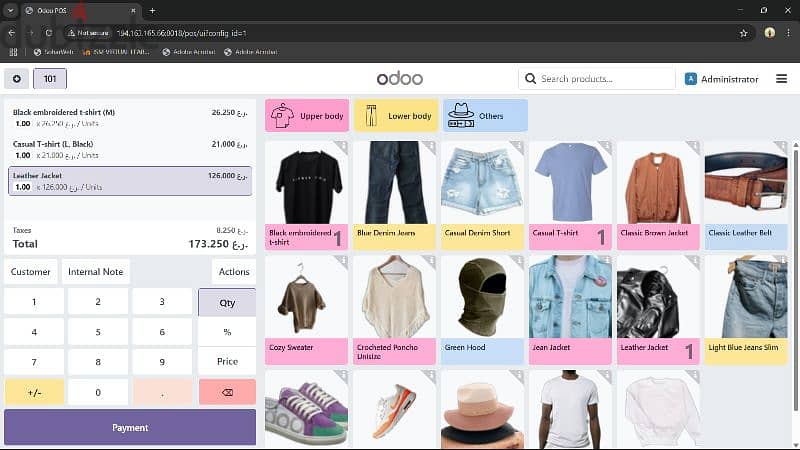This screenshot has width=800, height=450.
Task: Toggle the Qty numpad mode
Action: (x=227, y=303)
